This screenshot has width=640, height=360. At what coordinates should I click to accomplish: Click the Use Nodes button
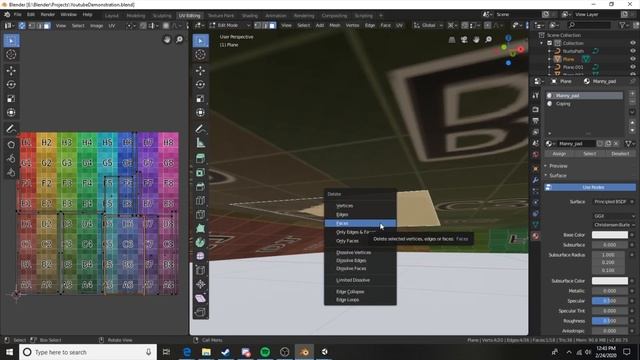(x=590, y=187)
